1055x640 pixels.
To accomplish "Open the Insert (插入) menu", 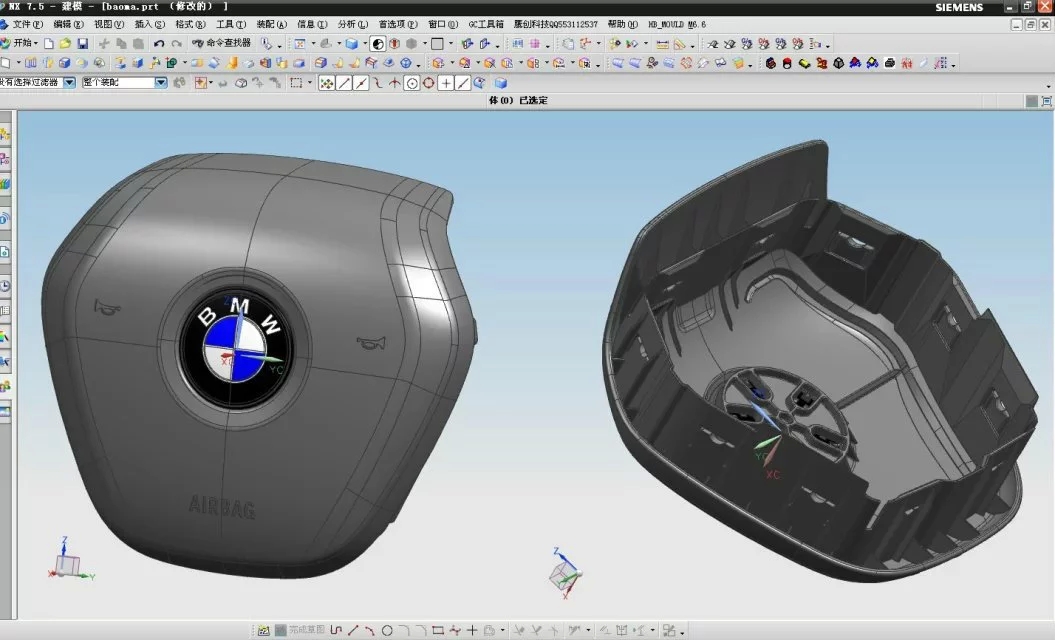I will (x=150, y=24).
